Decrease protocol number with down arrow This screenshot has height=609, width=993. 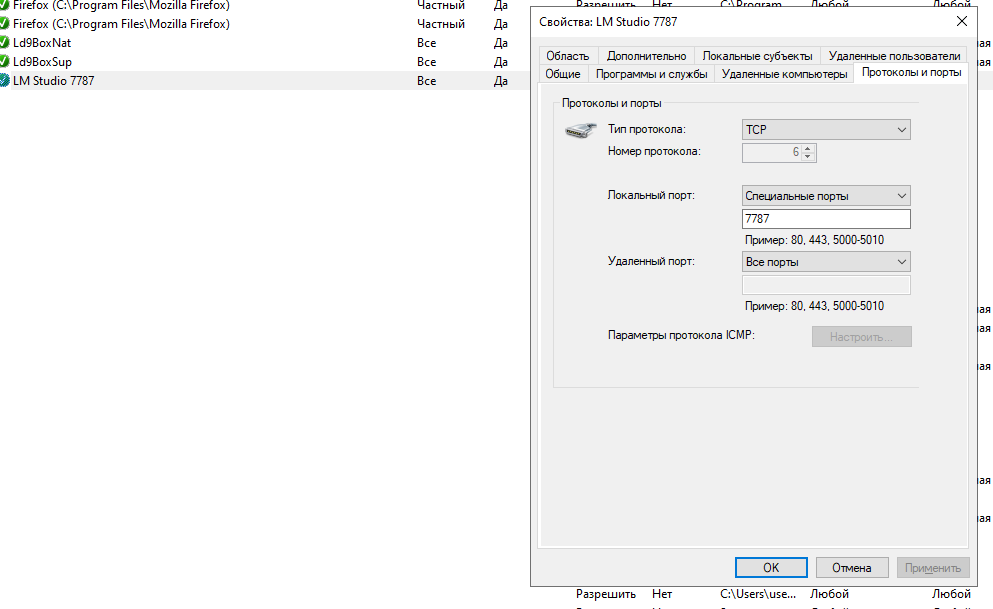[807, 156]
